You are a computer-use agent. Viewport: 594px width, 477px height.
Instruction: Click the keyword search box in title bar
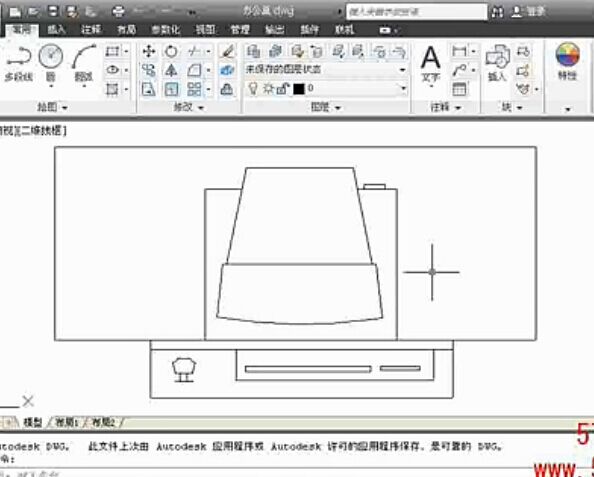417,12
